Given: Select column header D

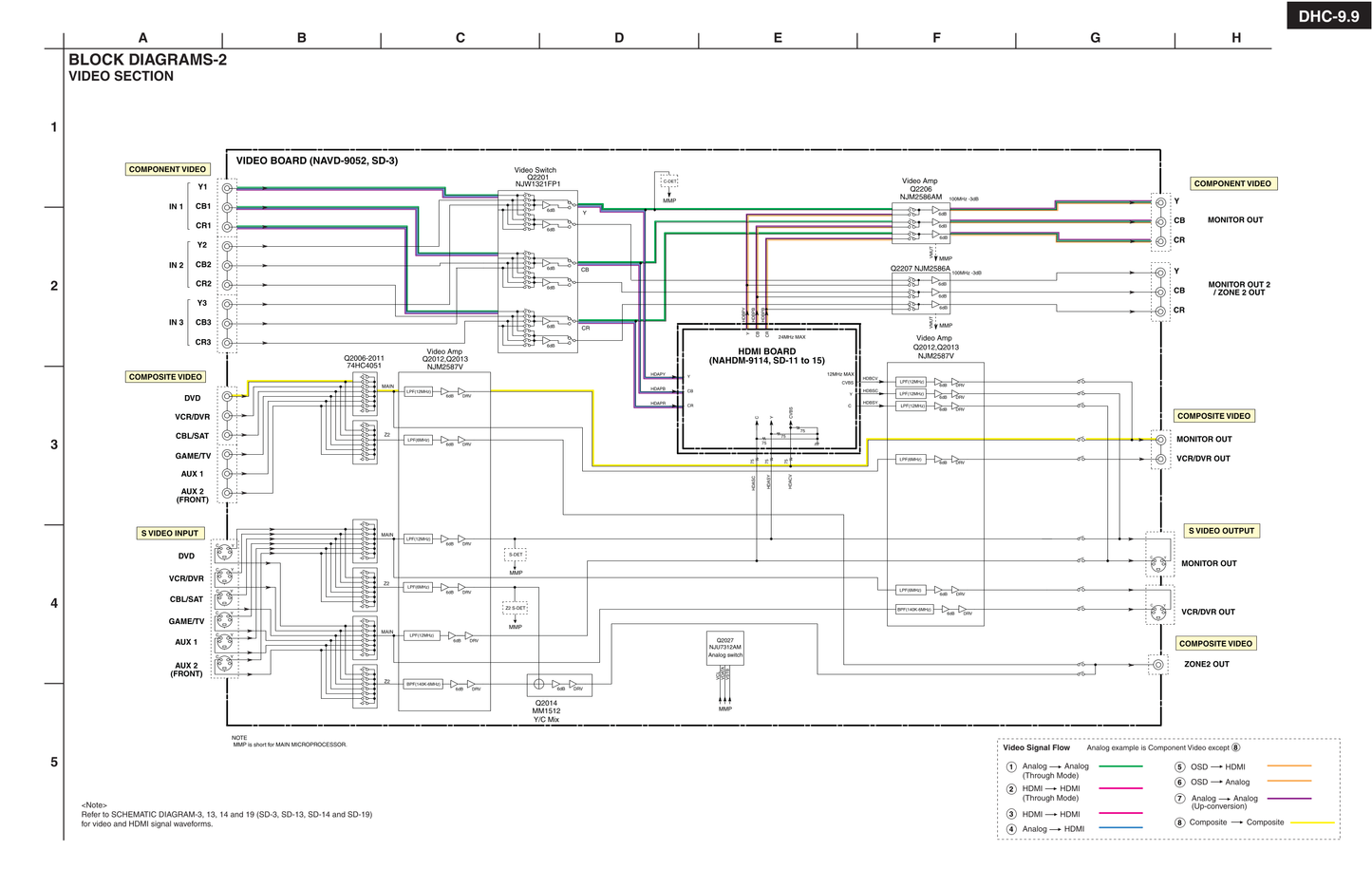Looking at the screenshot, I should 618,37.
